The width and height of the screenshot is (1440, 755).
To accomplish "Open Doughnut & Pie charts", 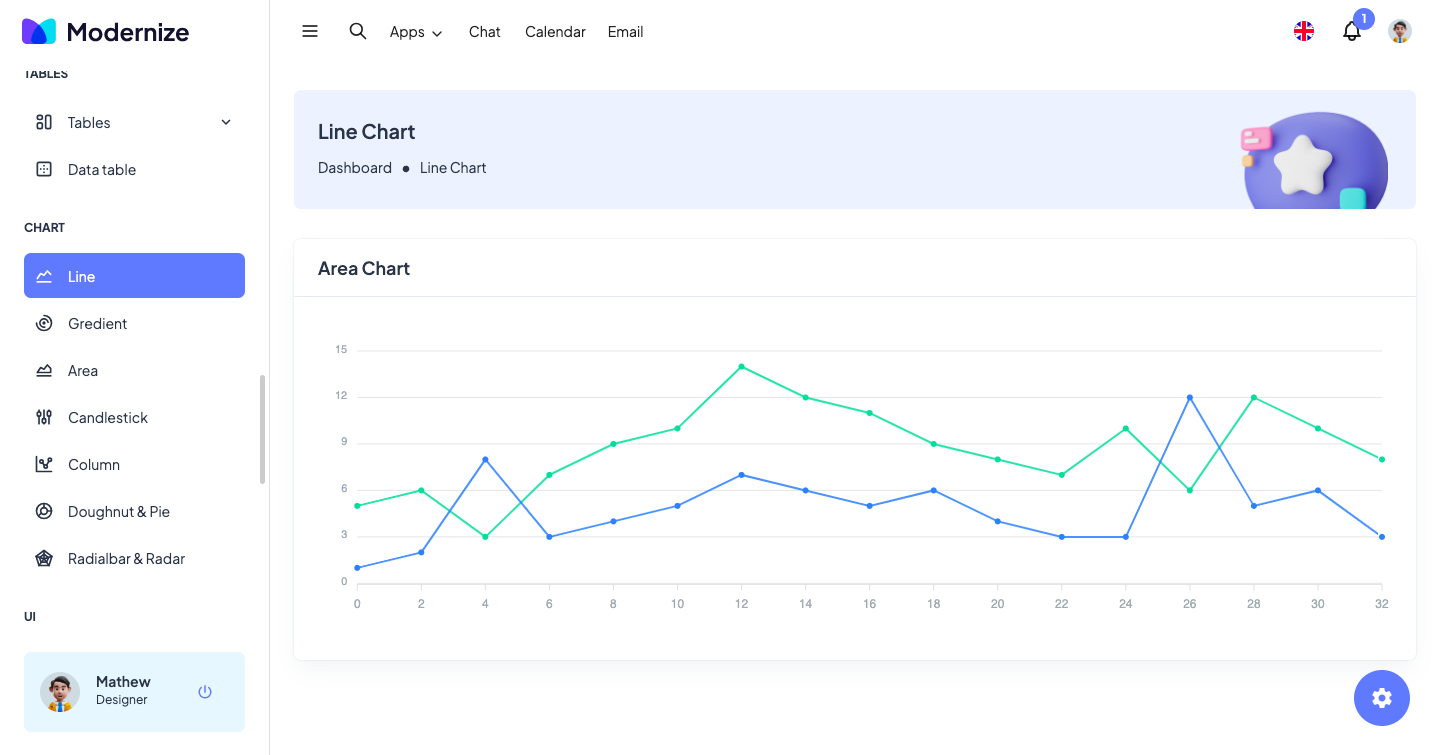I will tap(118, 511).
